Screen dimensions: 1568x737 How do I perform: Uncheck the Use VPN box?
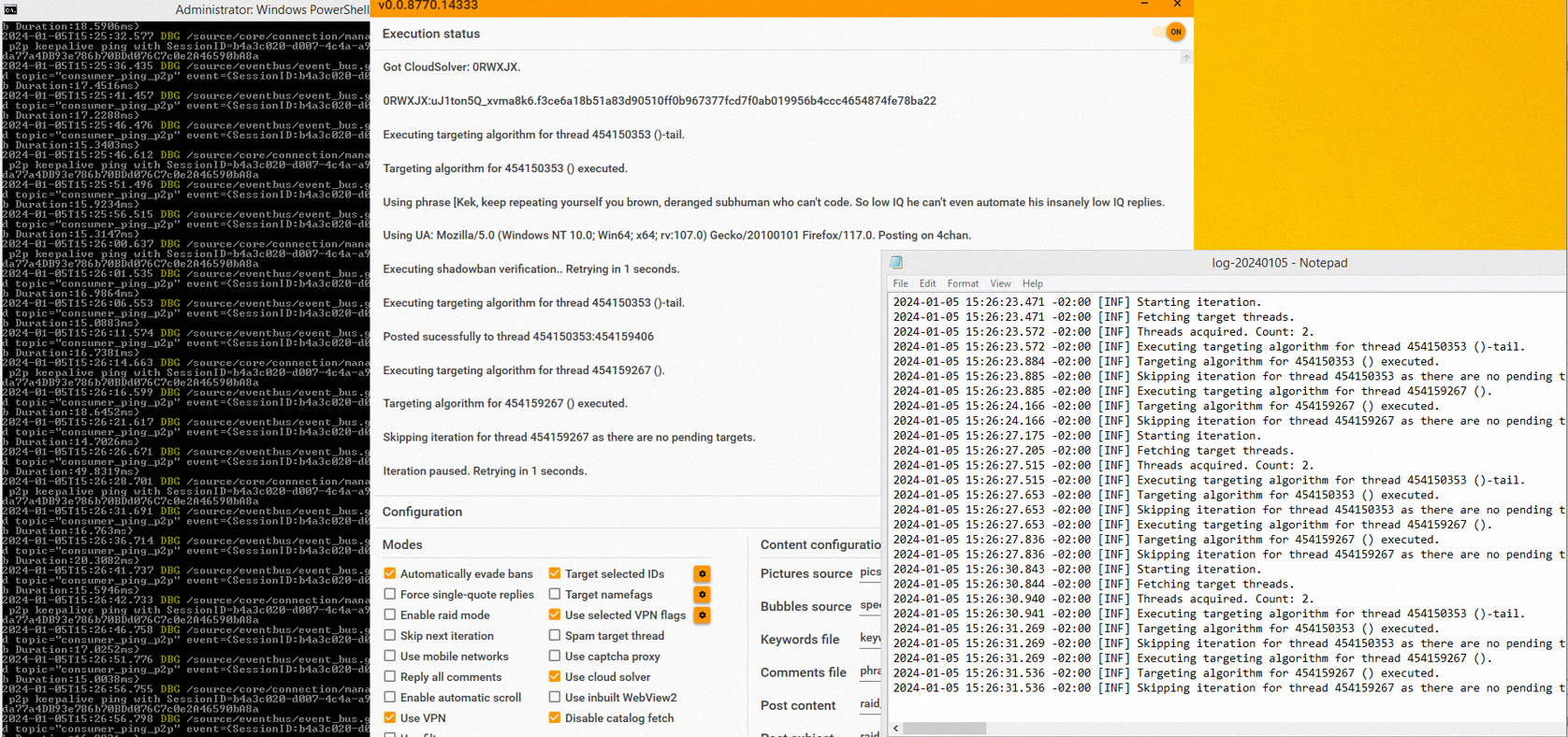[x=390, y=718]
